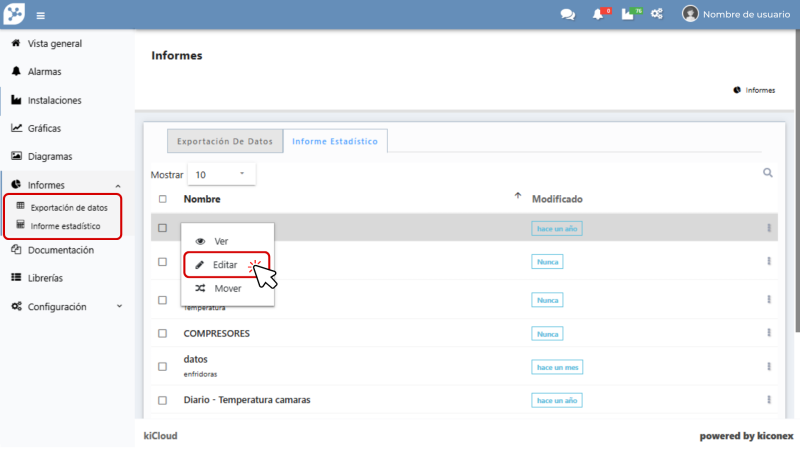Select Mover in the context menu
This screenshot has width=800, height=450.
tap(227, 288)
